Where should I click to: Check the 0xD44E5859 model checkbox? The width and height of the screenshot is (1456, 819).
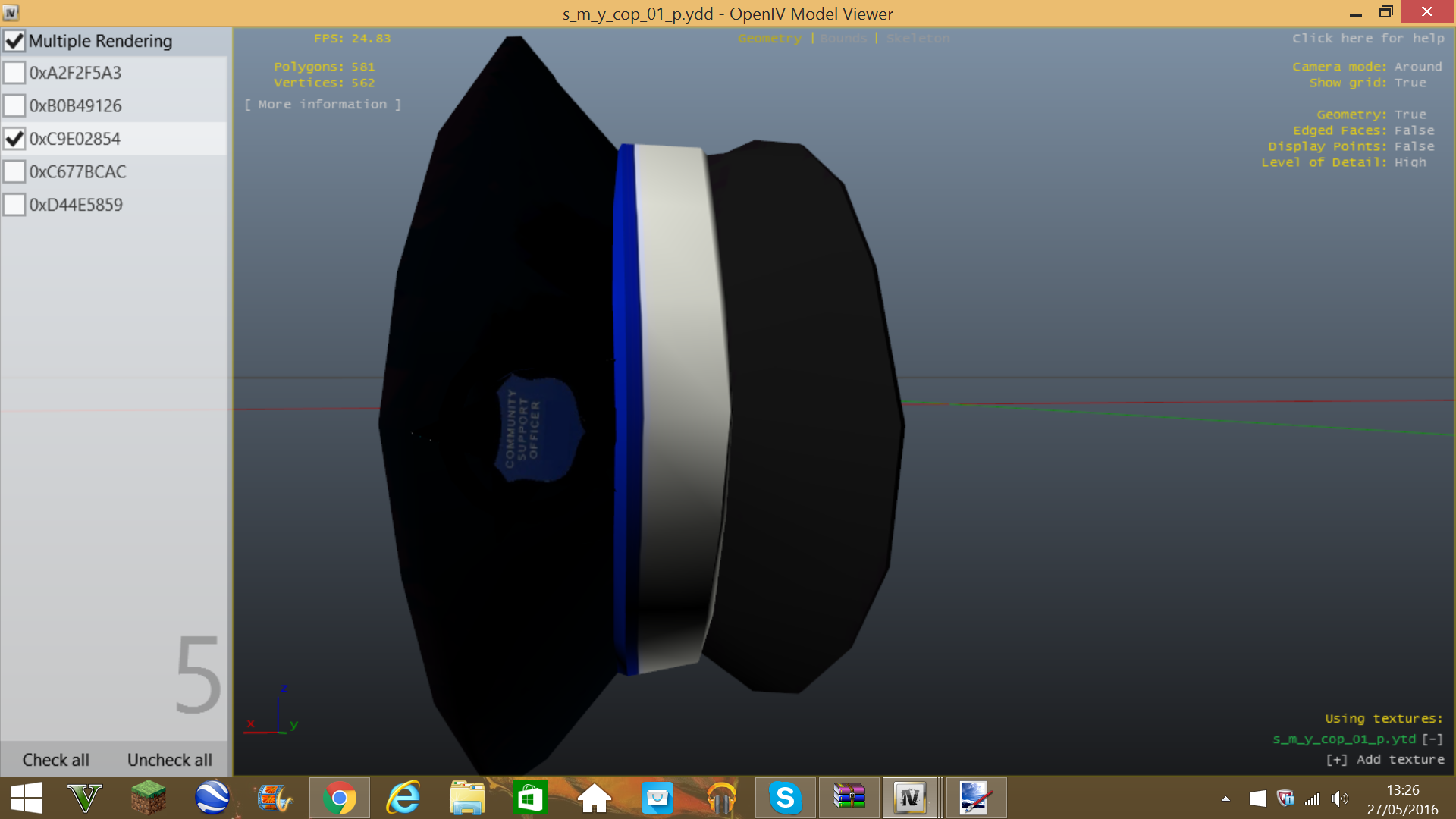14,205
